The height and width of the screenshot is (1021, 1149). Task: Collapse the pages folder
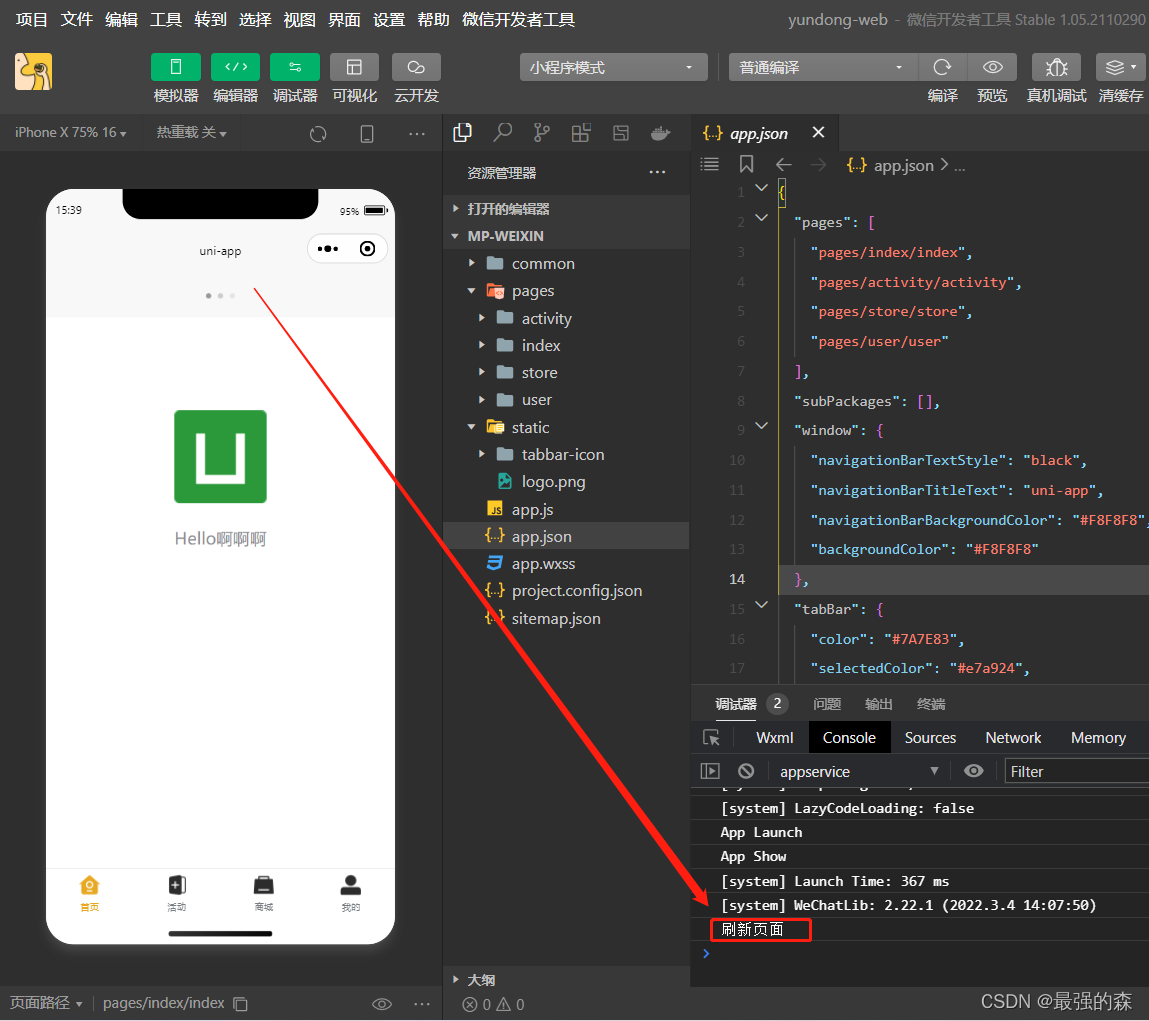click(566, 291)
